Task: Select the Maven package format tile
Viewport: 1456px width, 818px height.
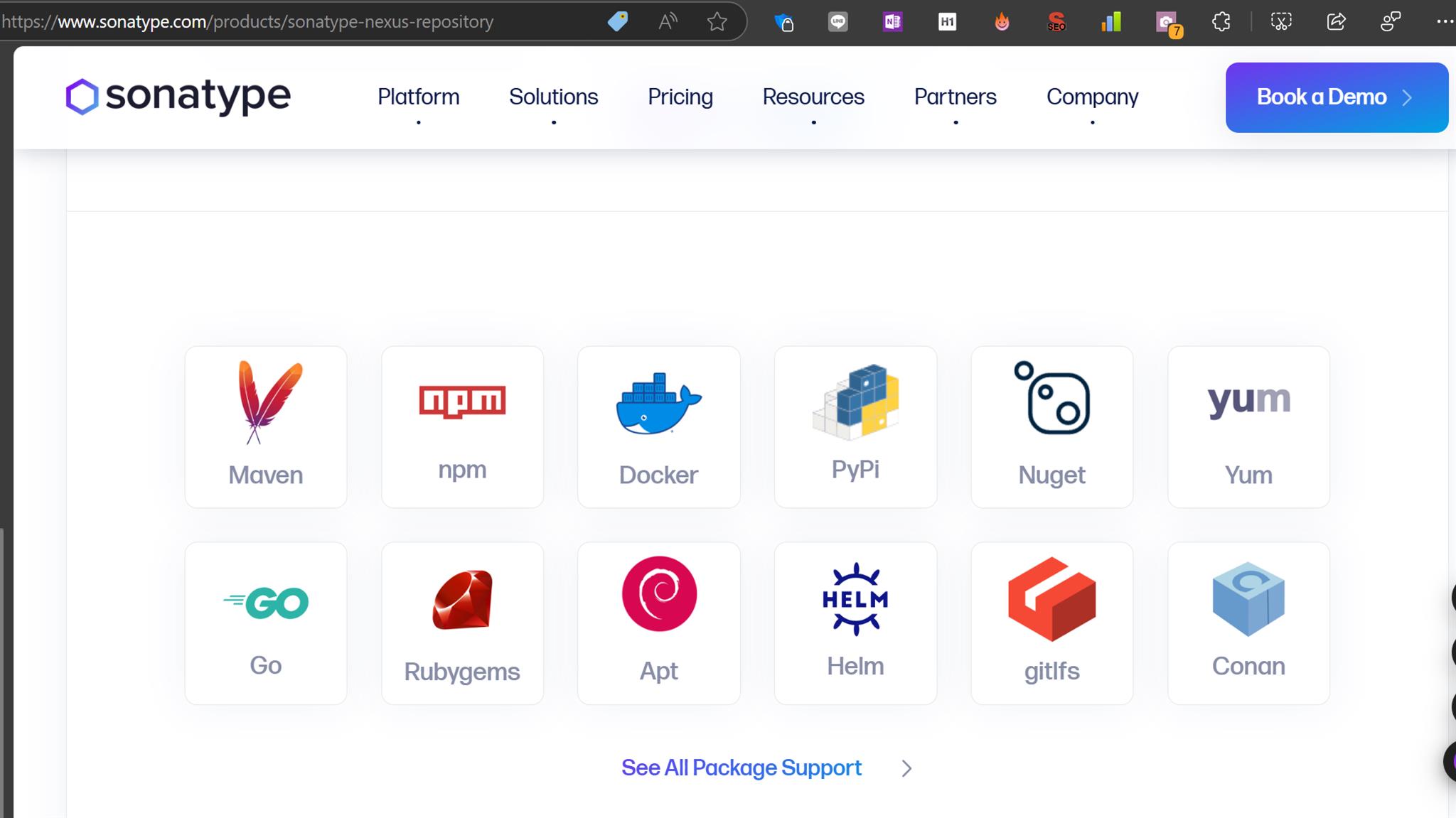Action: (265, 426)
